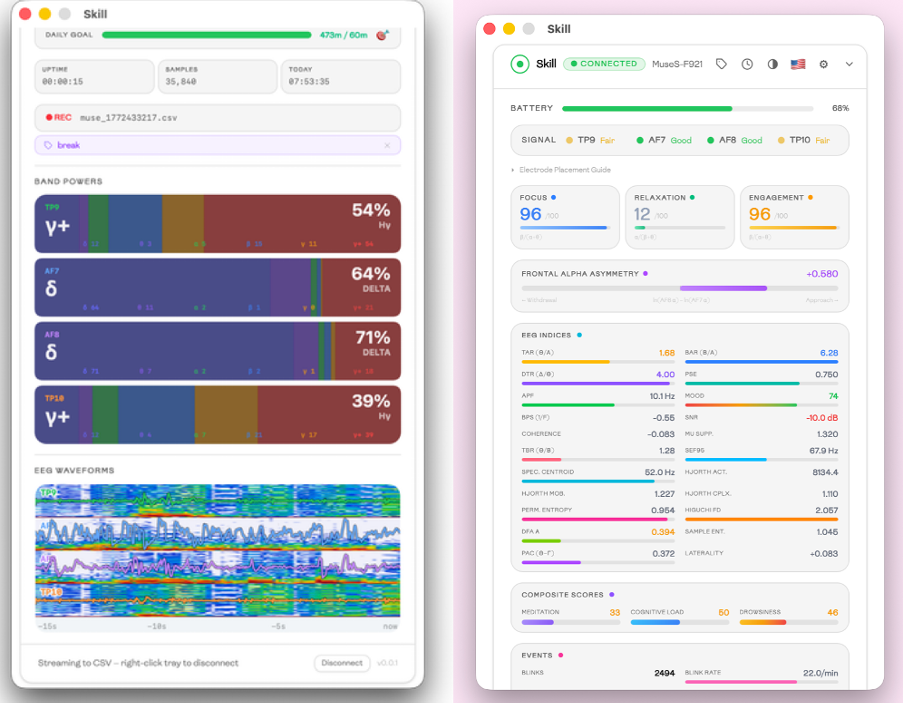
Task: Open the Focus score card
Action: pos(565,217)
